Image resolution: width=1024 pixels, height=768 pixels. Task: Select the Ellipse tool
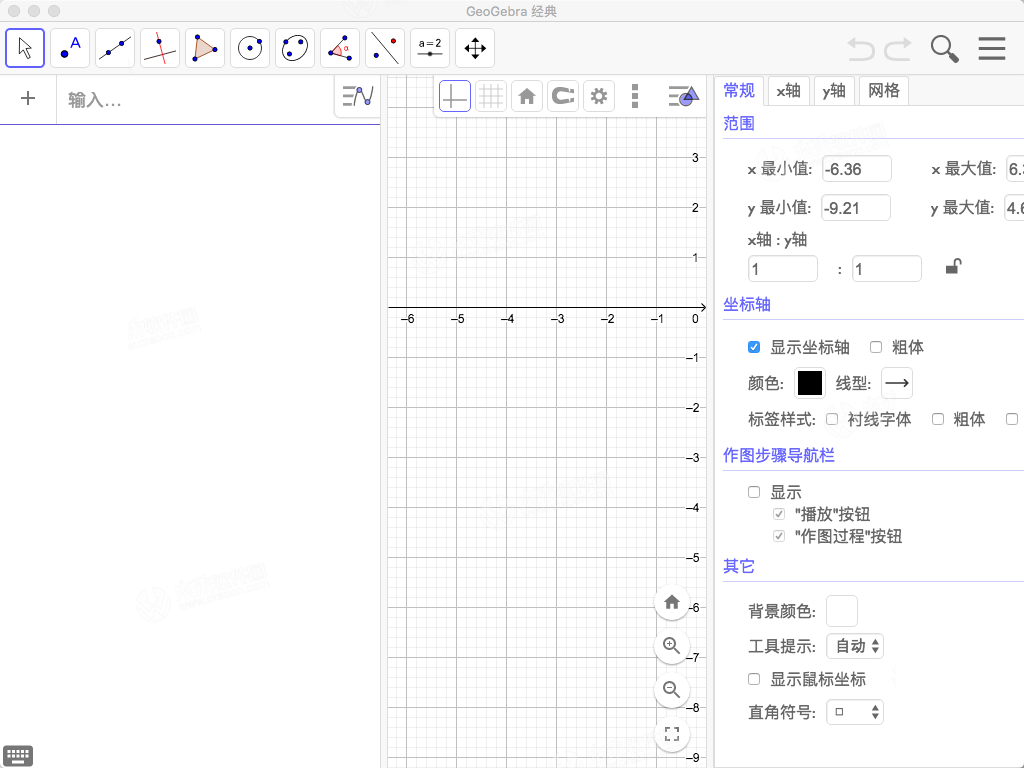click(295, 48)
